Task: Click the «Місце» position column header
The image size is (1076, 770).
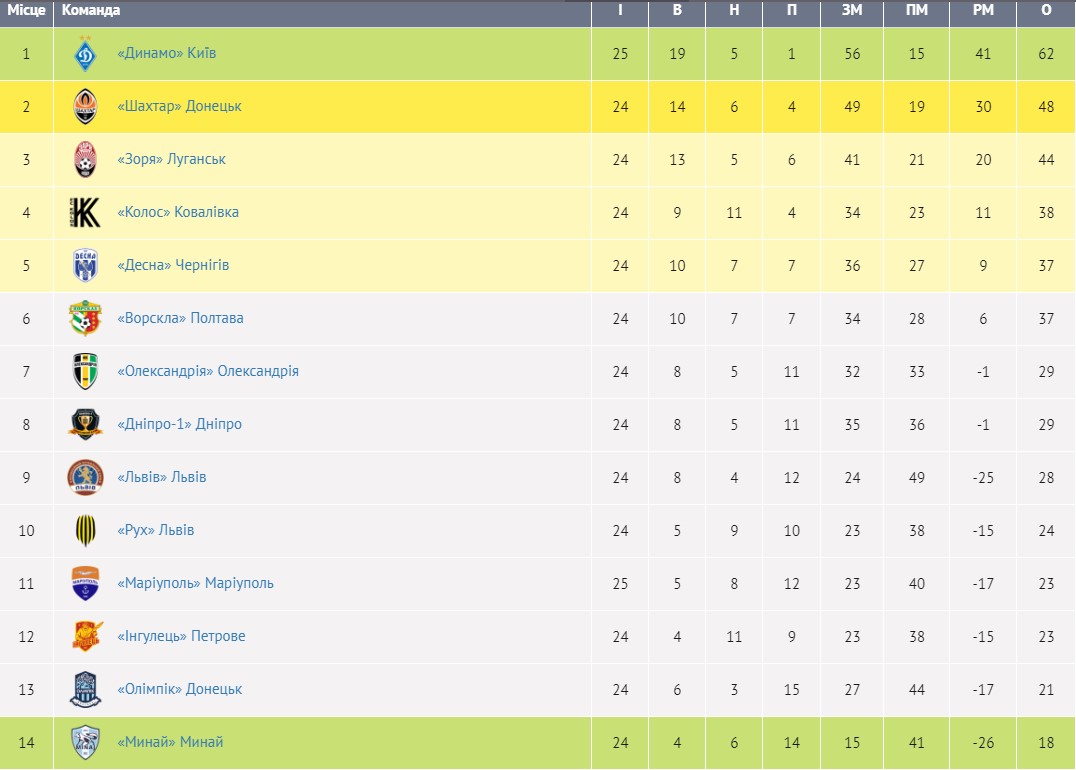Action: [26, 10]
